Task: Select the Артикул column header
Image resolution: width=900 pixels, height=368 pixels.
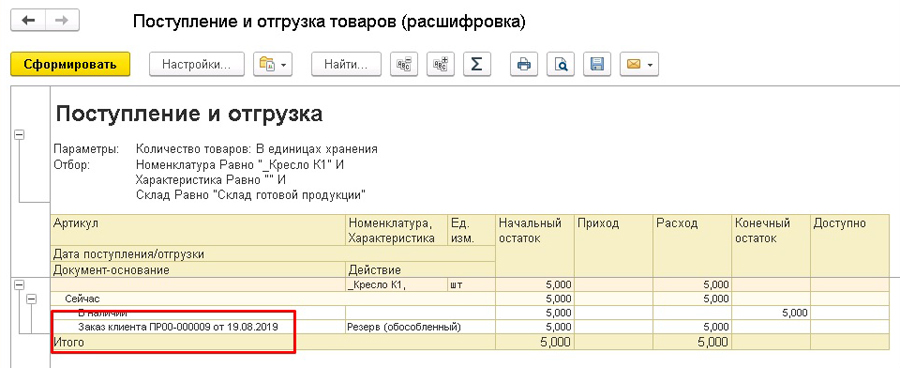Action: [x=198, y=231]
